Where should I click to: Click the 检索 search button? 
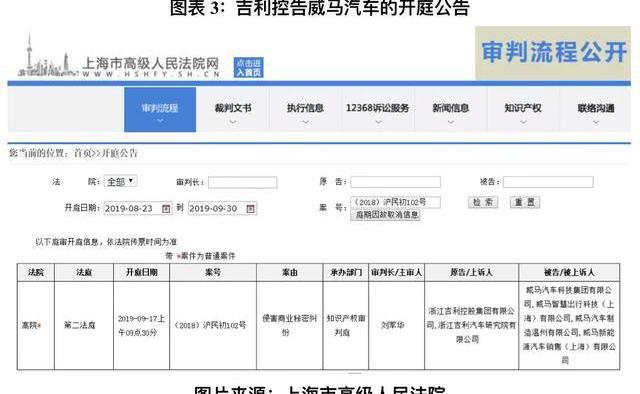[x=483, y=202]
